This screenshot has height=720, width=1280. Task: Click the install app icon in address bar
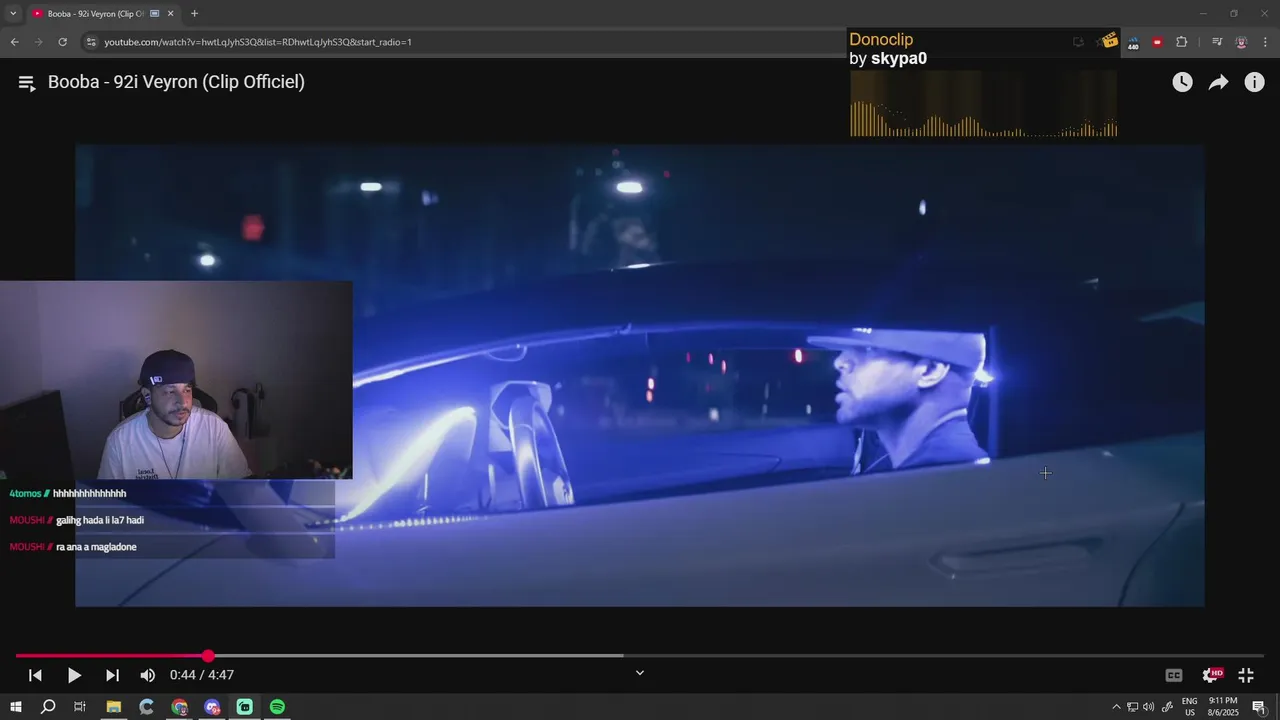pos(1078,42)
